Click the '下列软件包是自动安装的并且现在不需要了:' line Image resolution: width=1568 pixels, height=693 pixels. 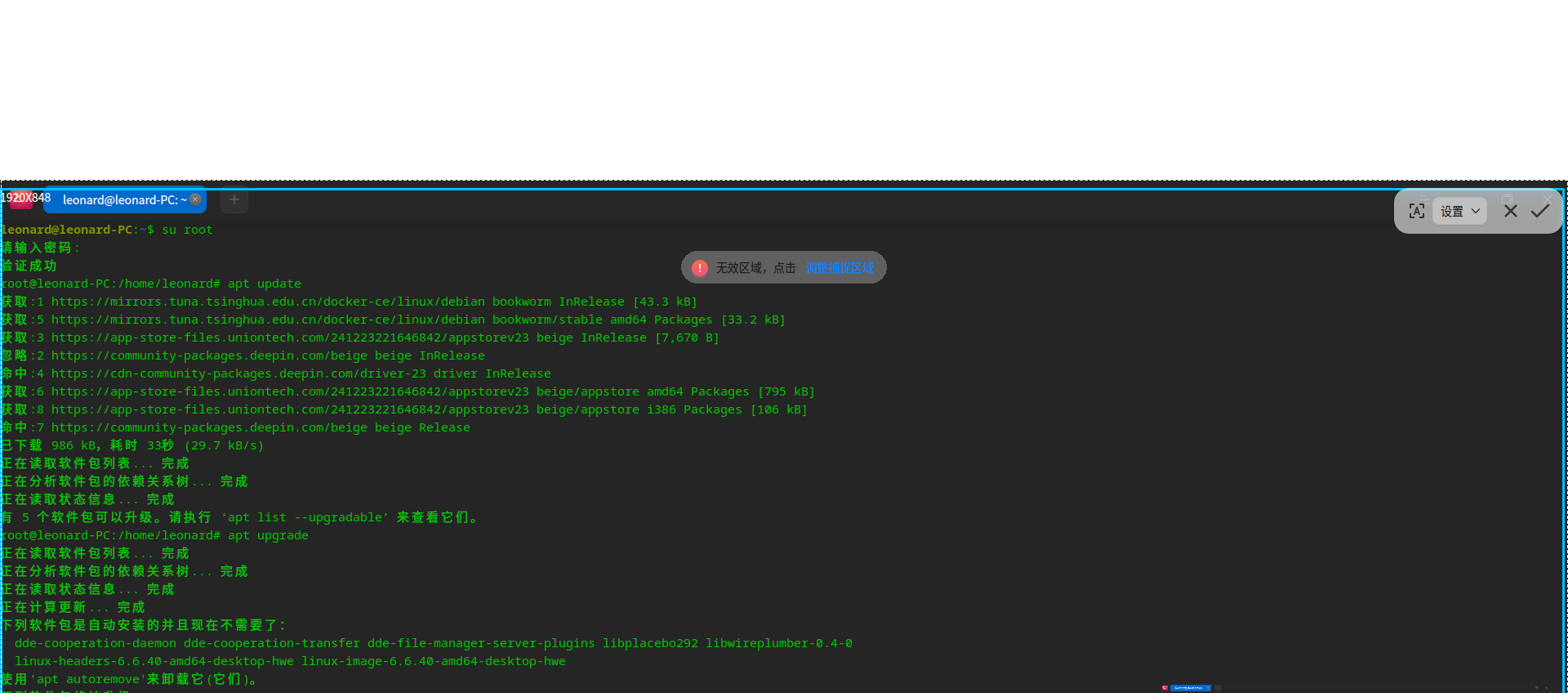(144, 625)
